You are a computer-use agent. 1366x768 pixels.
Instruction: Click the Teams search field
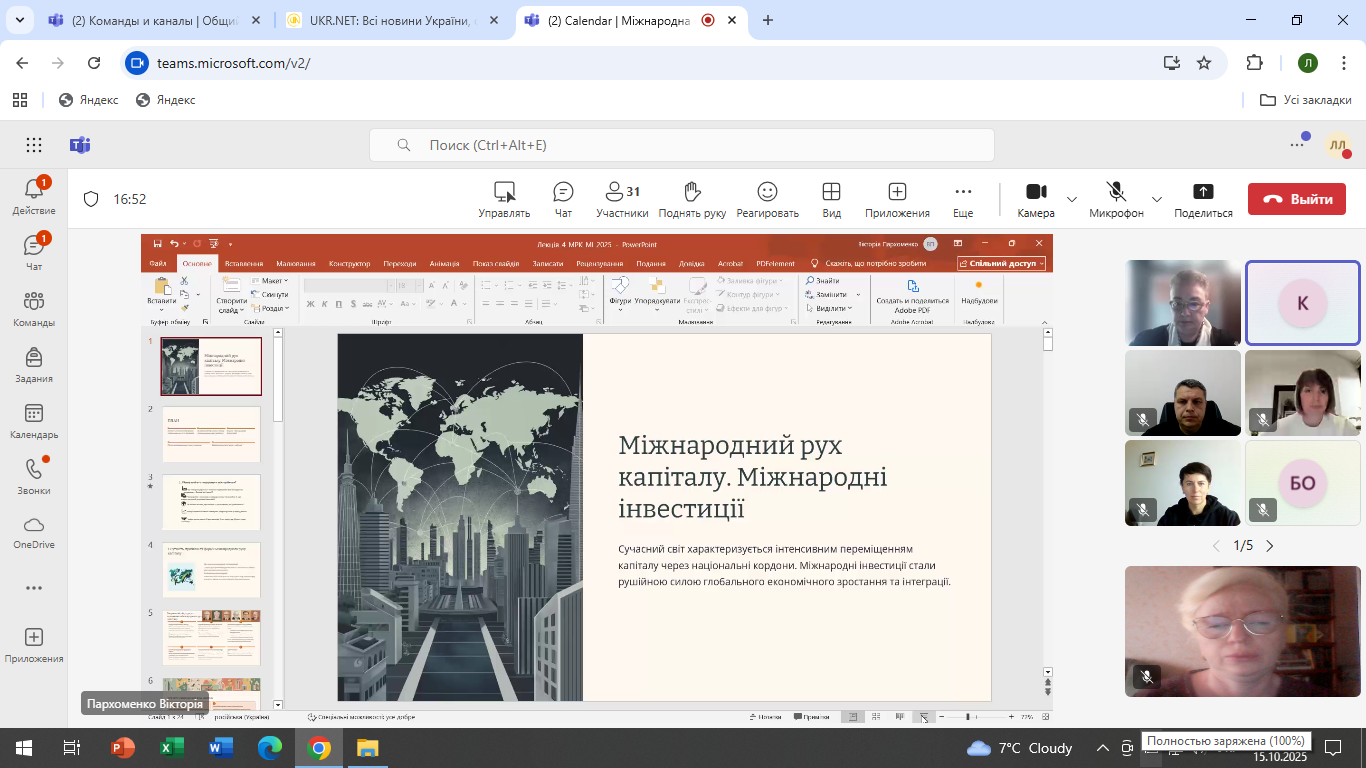(x=682, y=145)
